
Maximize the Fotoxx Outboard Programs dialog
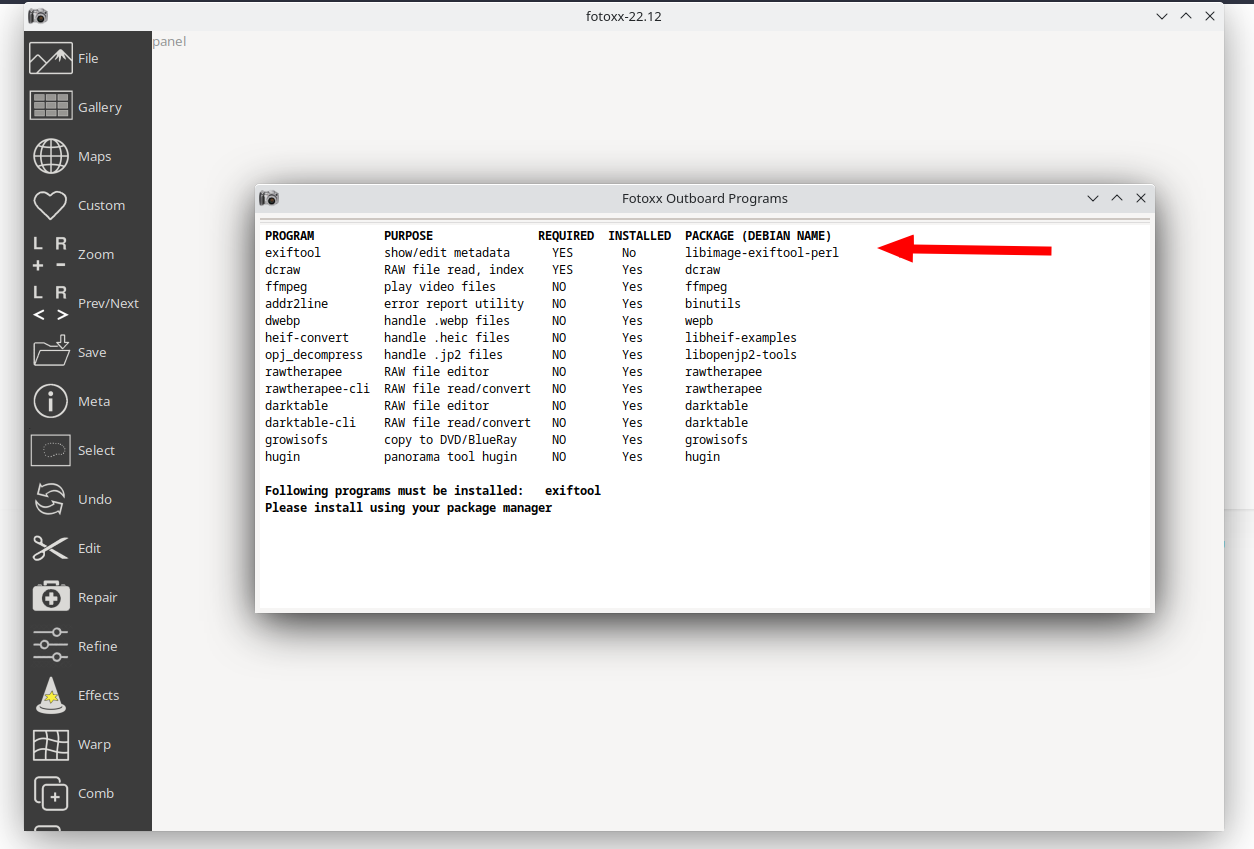pos(1117,198)
